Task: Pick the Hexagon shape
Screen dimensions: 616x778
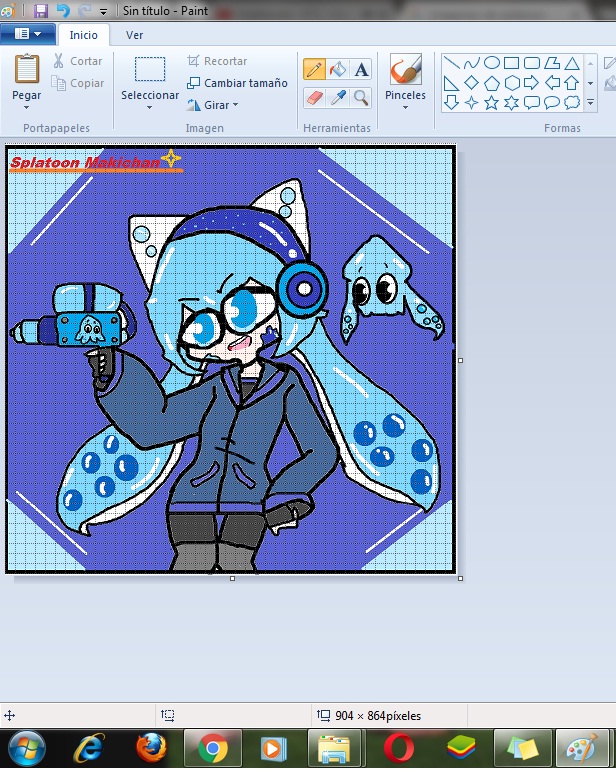Action: (x=511, y=83)
